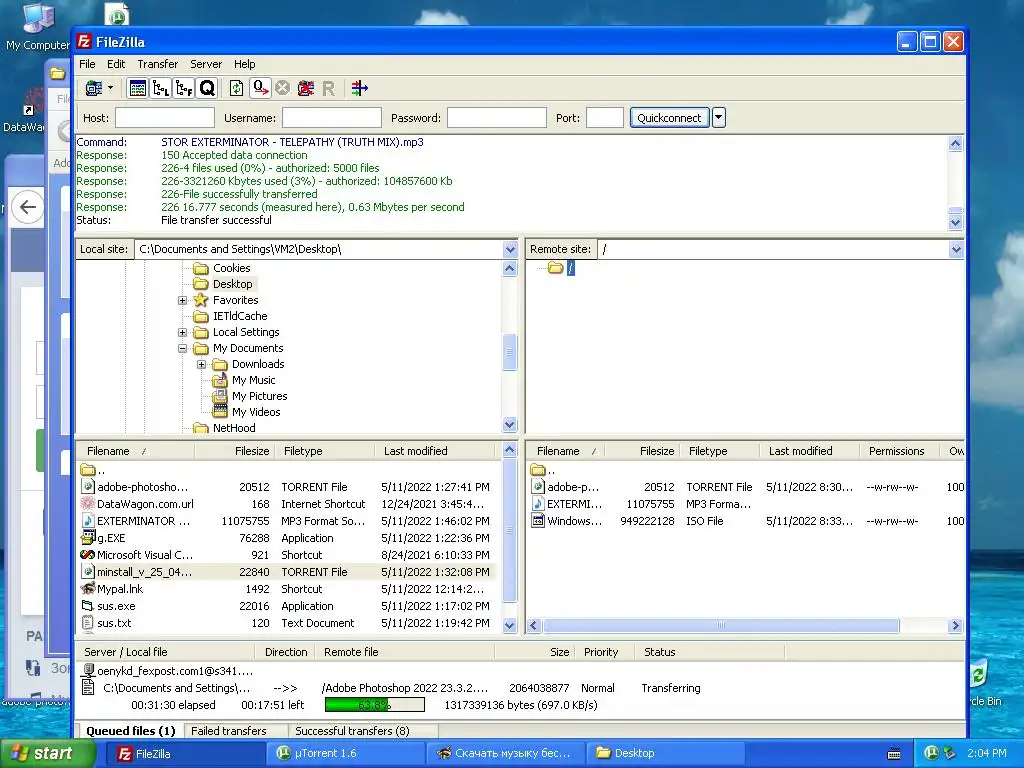Click the Password input field
Screen dimensions: 1024x768
point(496,118)
